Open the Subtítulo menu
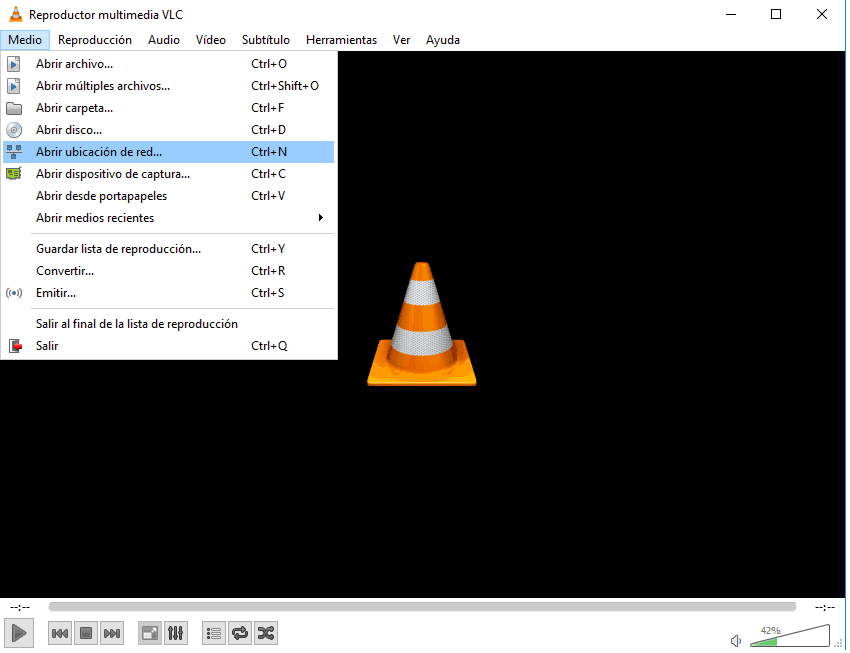 [266, 40]
